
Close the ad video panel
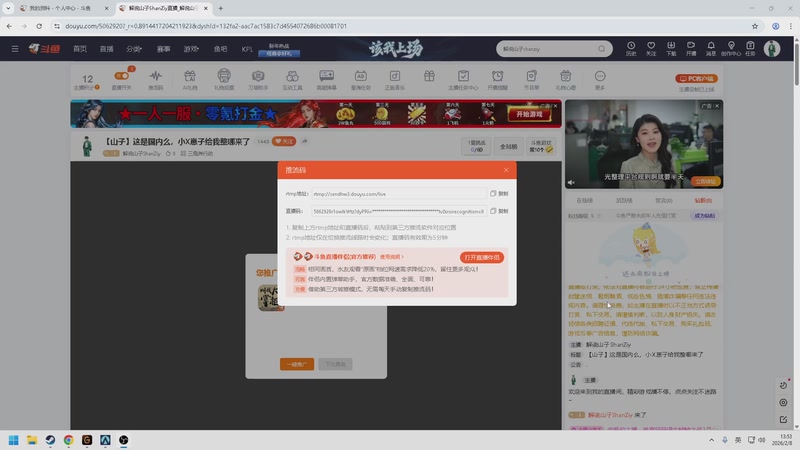(717, 106)
